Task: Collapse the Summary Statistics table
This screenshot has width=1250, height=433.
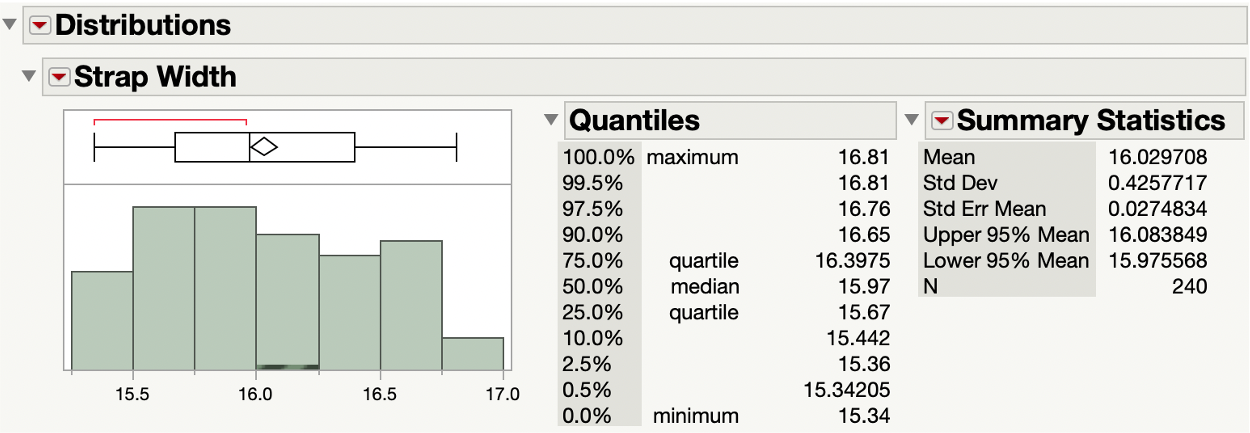Action: (x=911, y=121)
